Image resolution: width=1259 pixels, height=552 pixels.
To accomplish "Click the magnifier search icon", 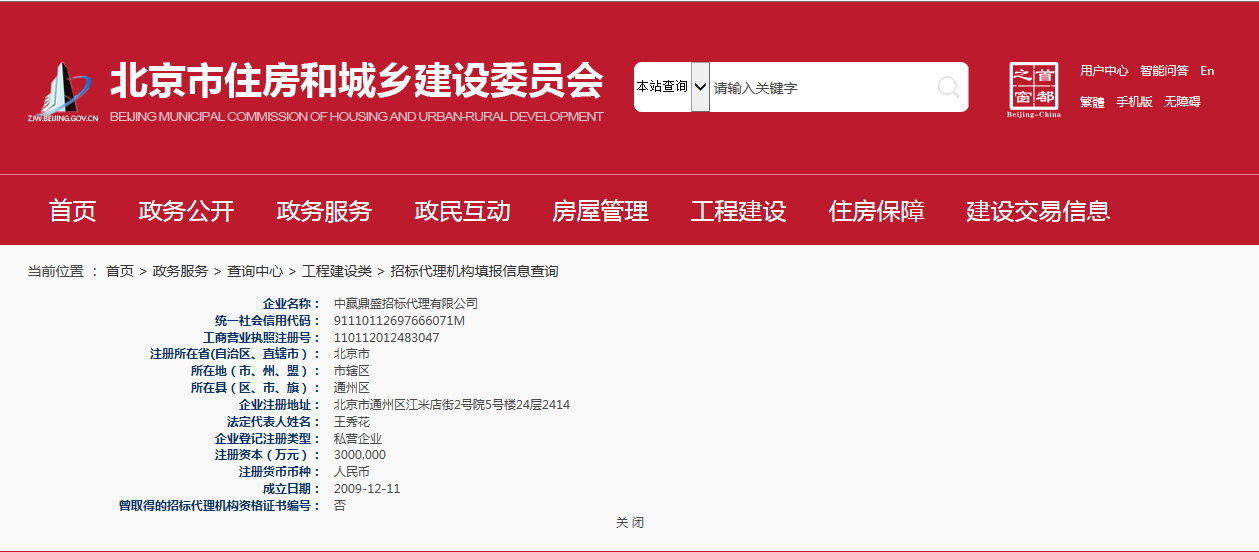I will tap(947, 87).
